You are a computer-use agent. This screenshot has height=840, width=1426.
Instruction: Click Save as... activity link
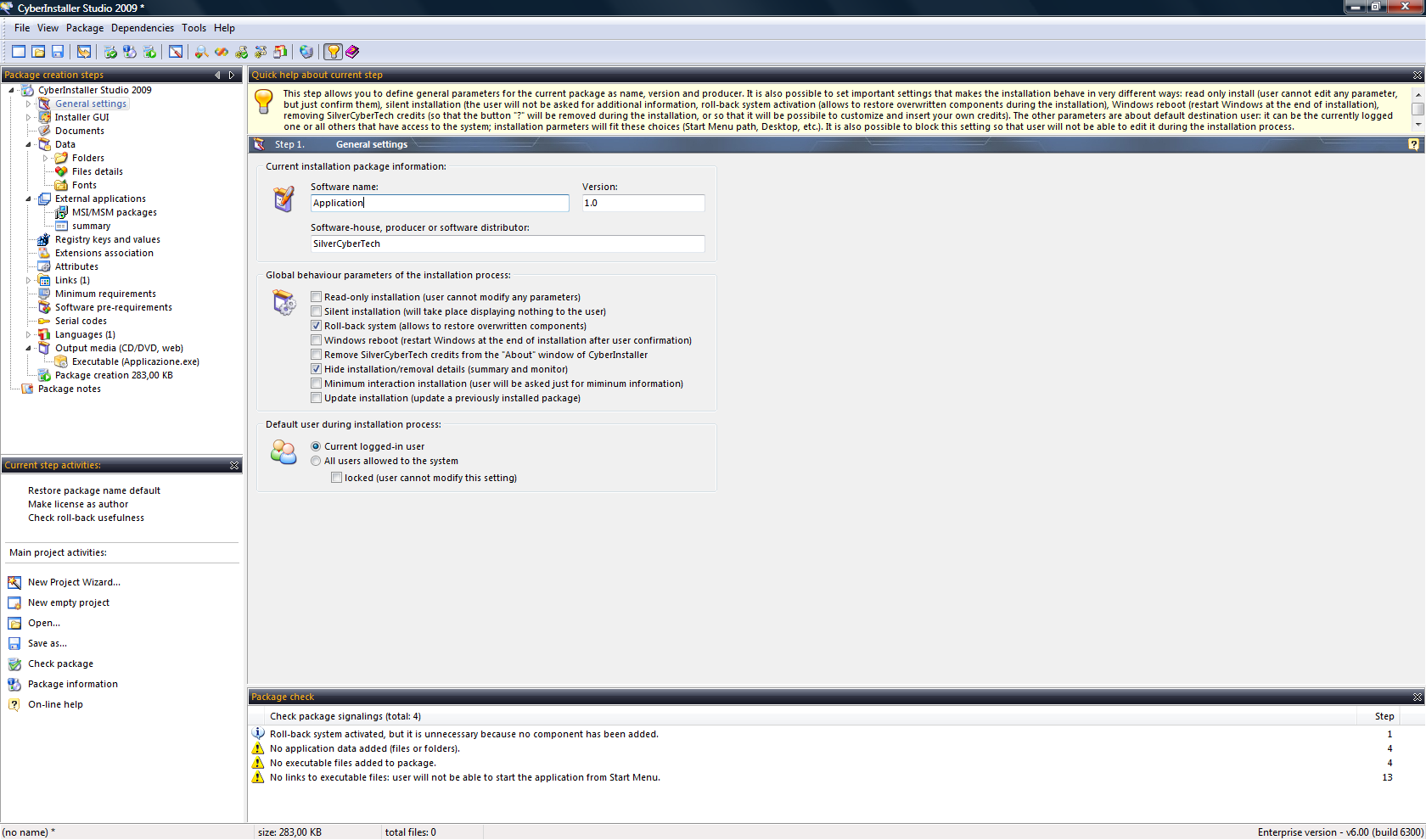(48, 643)
